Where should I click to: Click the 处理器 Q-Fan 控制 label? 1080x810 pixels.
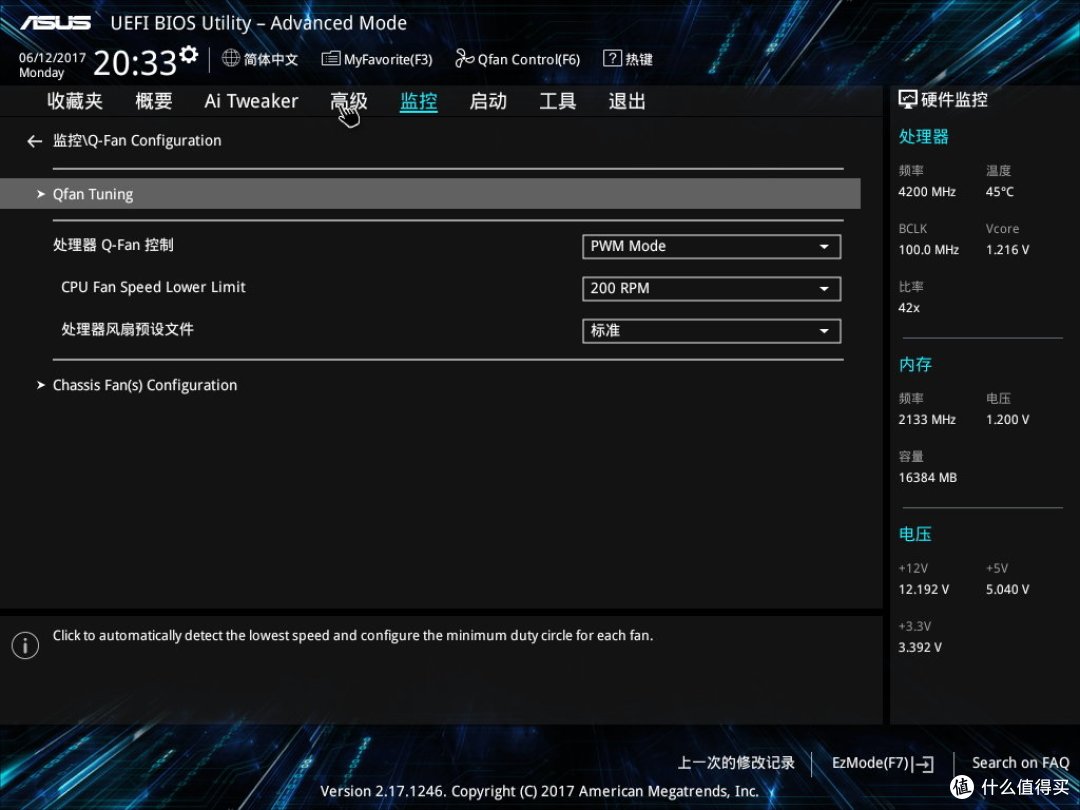click(x=113, y=245)
